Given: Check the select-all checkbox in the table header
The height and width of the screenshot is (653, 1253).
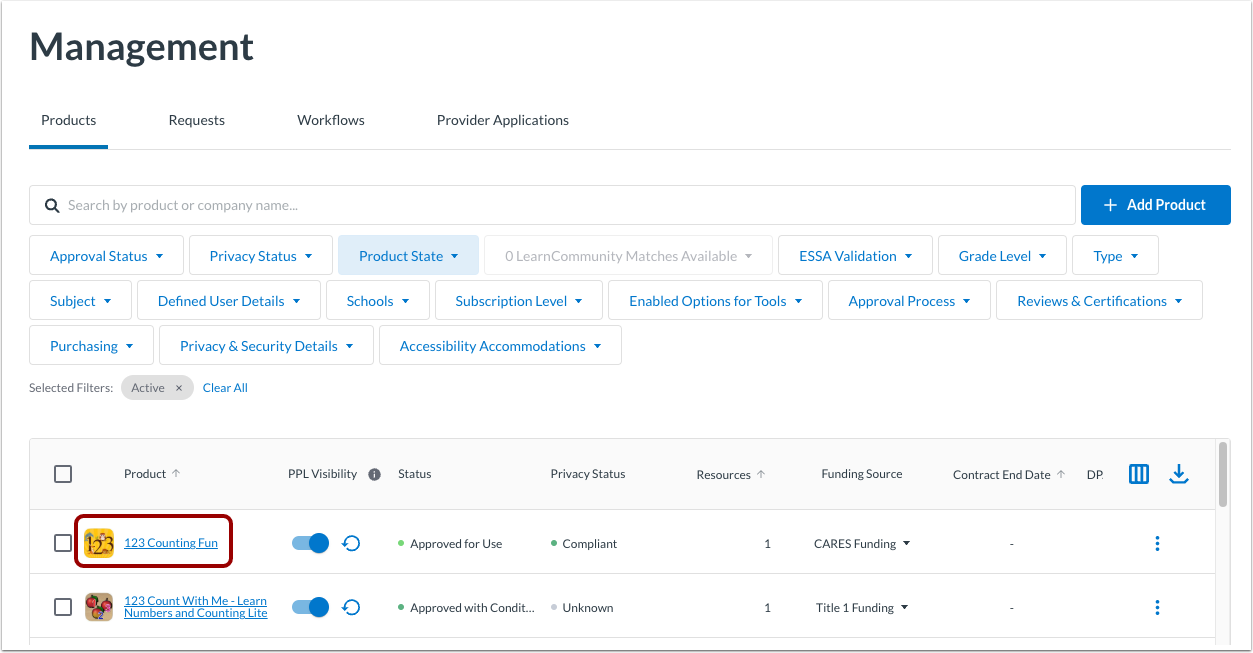Looking at the screenshot, I should [x=63, y=473].
